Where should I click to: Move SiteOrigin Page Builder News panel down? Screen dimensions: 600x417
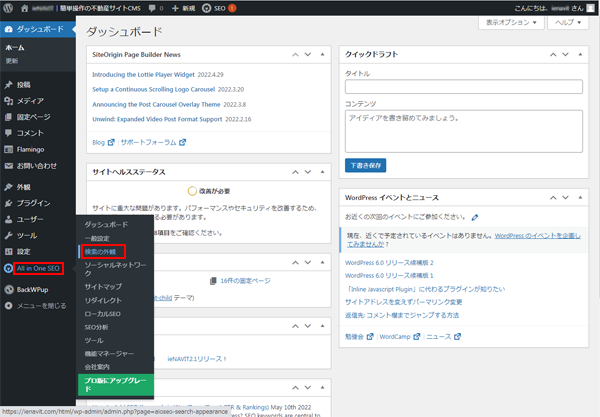(308, 54)
